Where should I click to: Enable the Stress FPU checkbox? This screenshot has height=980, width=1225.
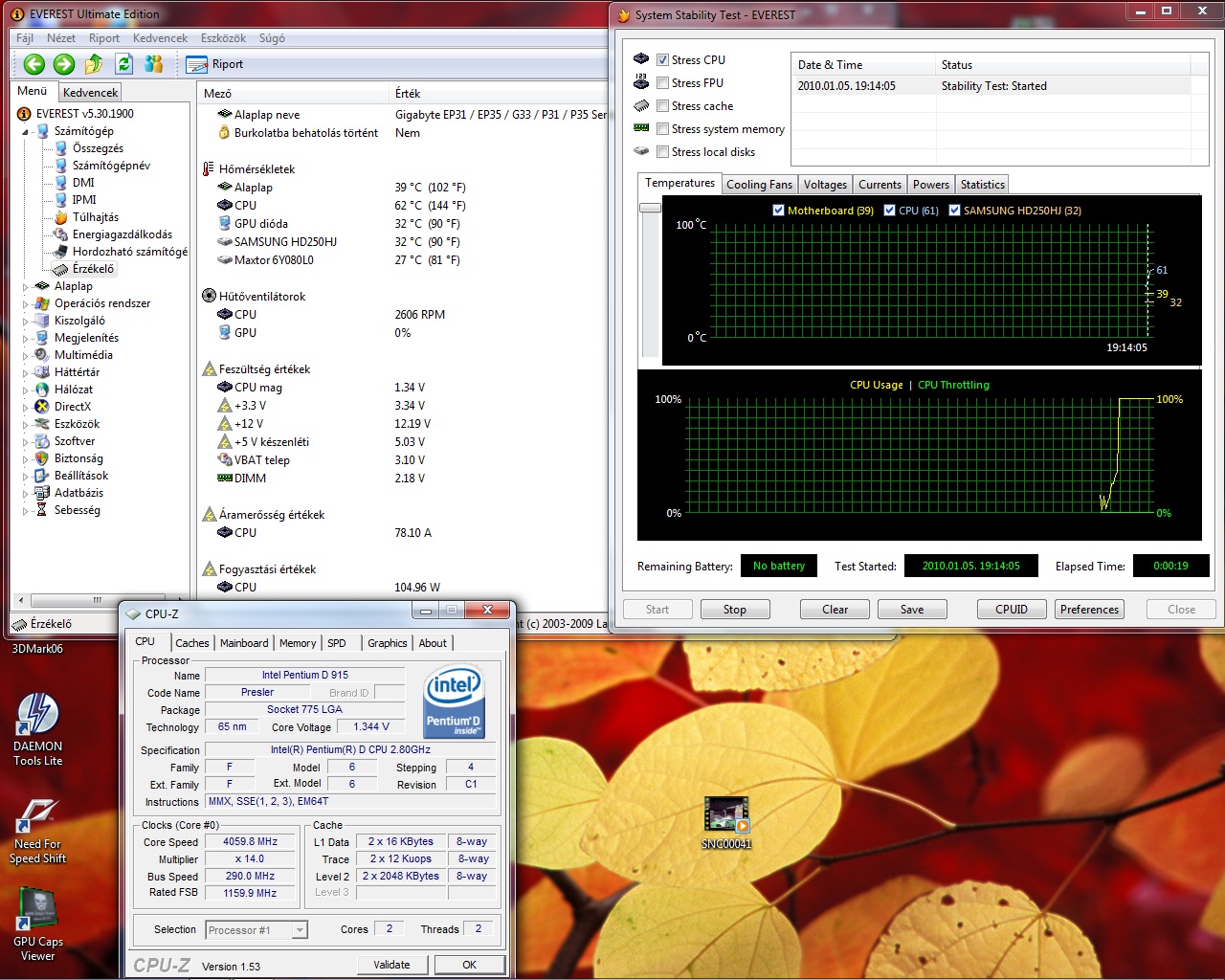[662, 82]
